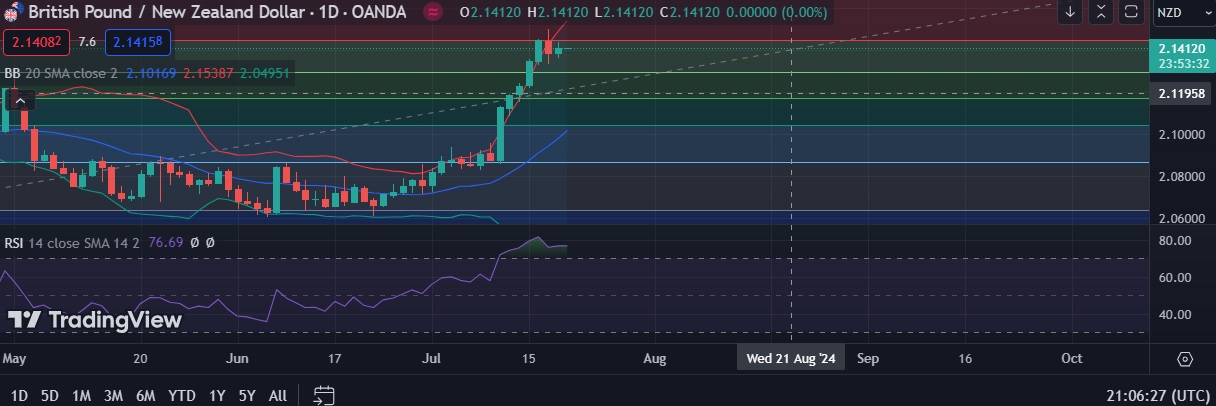
Task: Click the Aug label on the time axis
Action: tap(654, 357)
